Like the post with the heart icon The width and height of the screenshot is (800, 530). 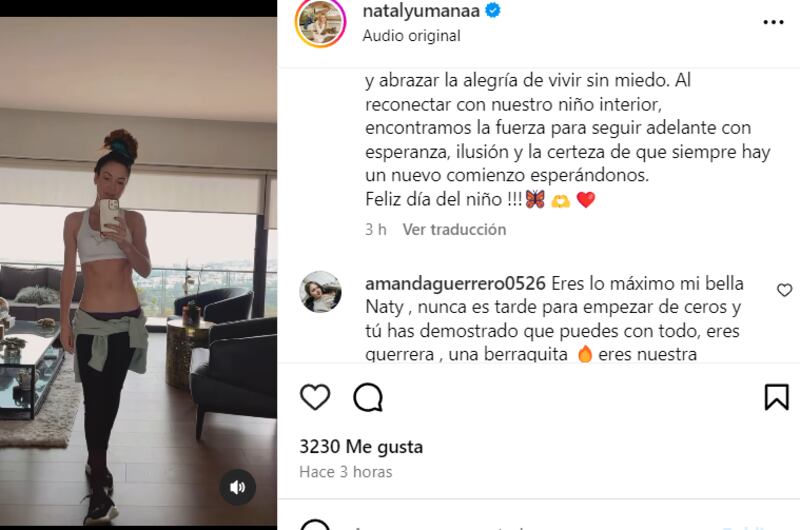[315, 397]
